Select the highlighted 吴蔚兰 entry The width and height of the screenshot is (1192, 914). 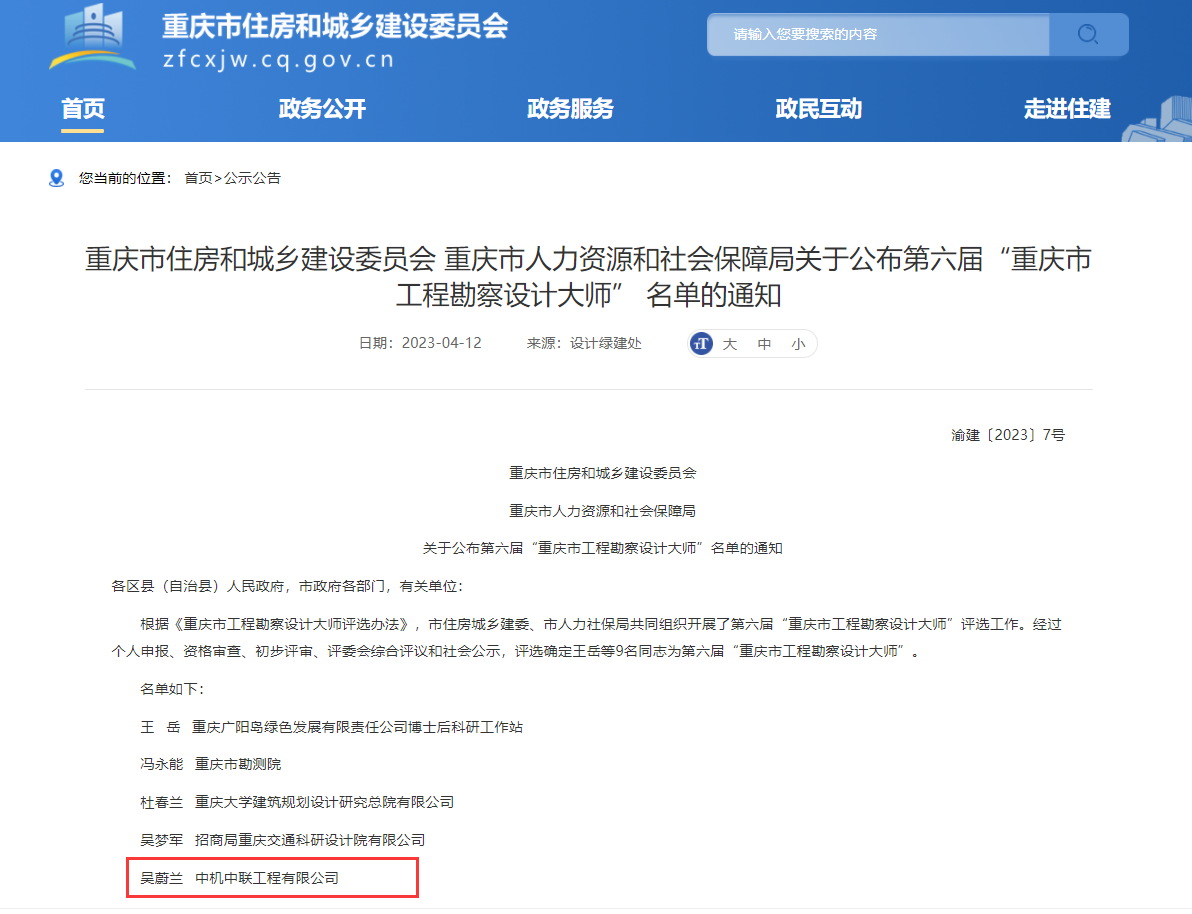271,878
